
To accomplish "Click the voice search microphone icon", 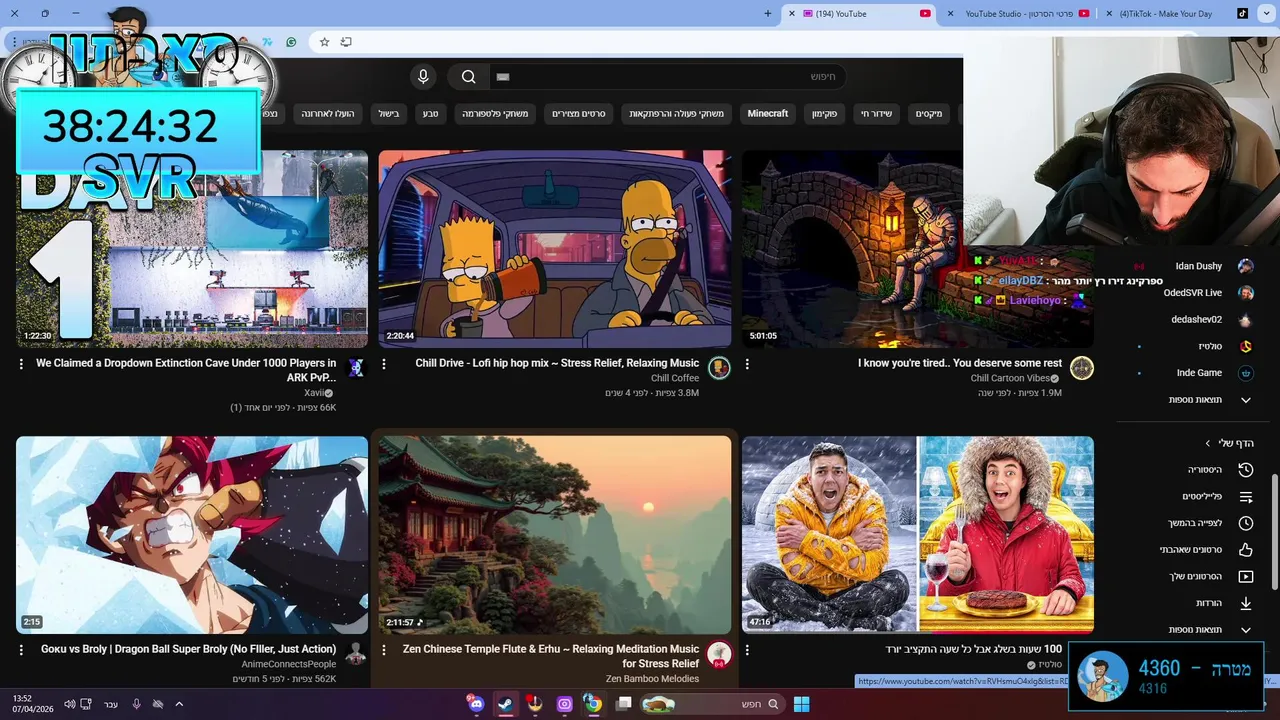I will [423, 77].
